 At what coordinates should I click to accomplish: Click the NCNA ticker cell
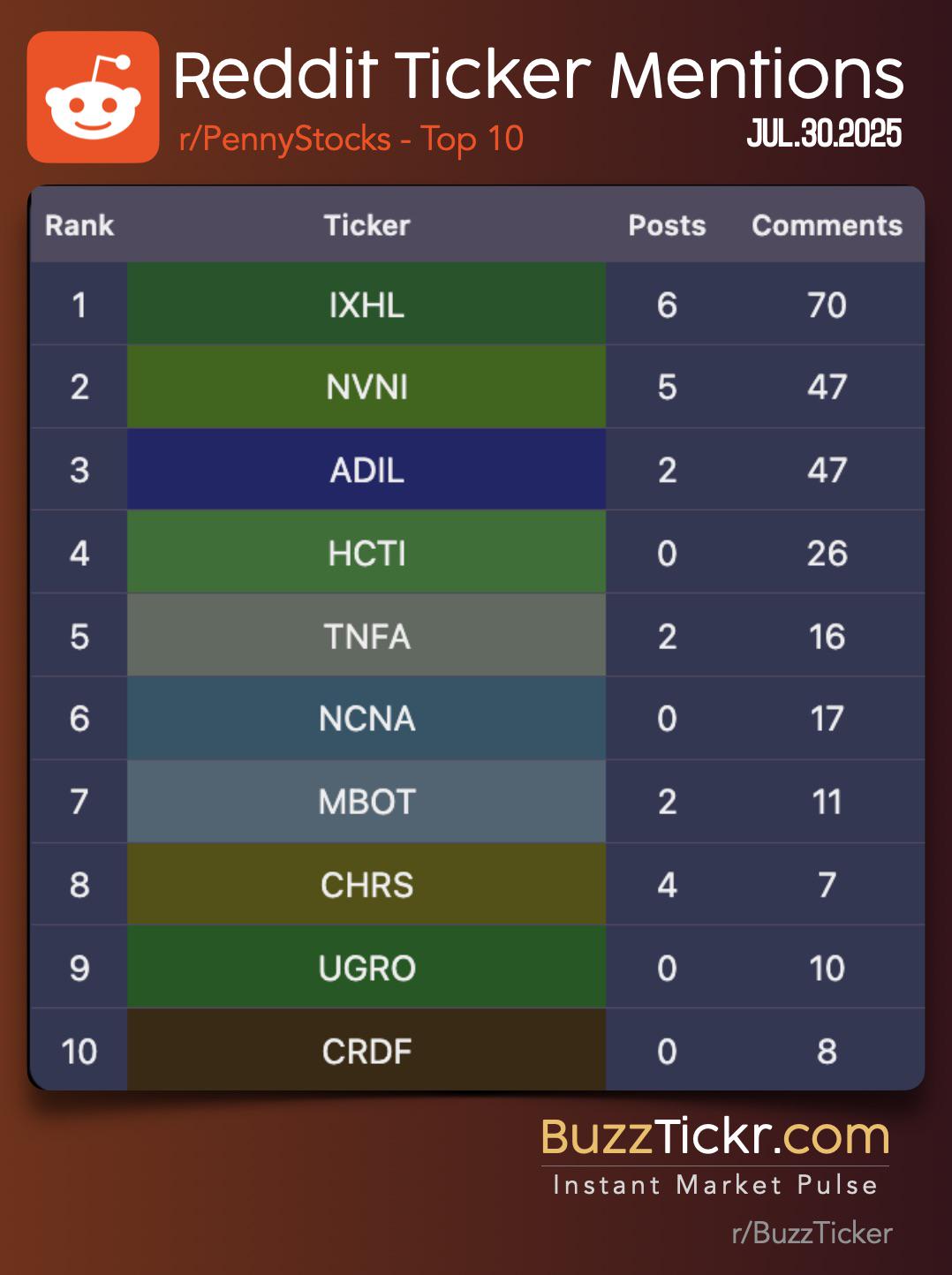coord(366,719)
